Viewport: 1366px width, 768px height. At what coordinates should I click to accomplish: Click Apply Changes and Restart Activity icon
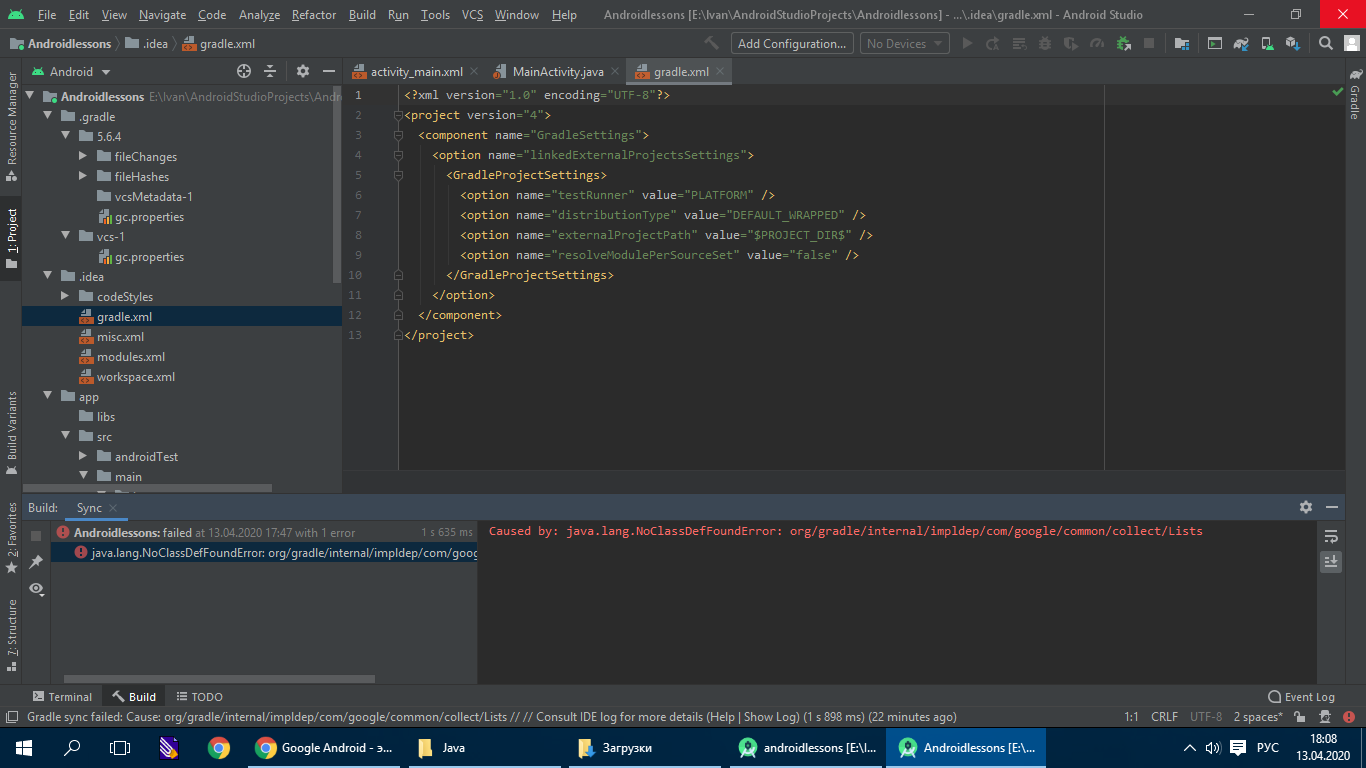tap(993, 43)
